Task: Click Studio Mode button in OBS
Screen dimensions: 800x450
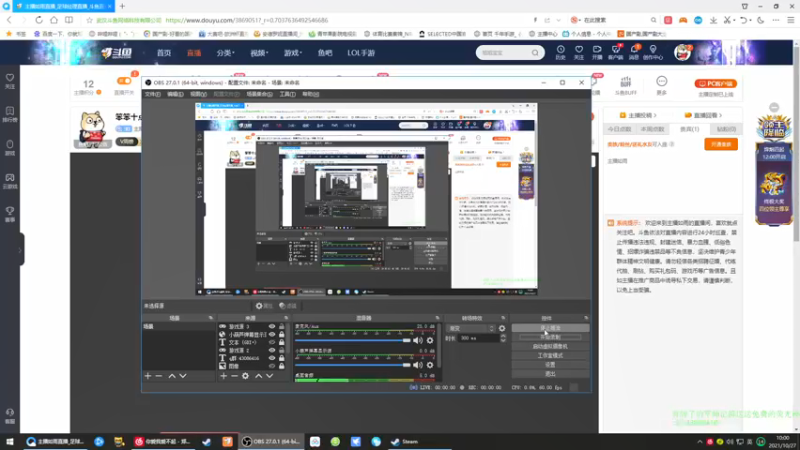Action: pos(550,356)
